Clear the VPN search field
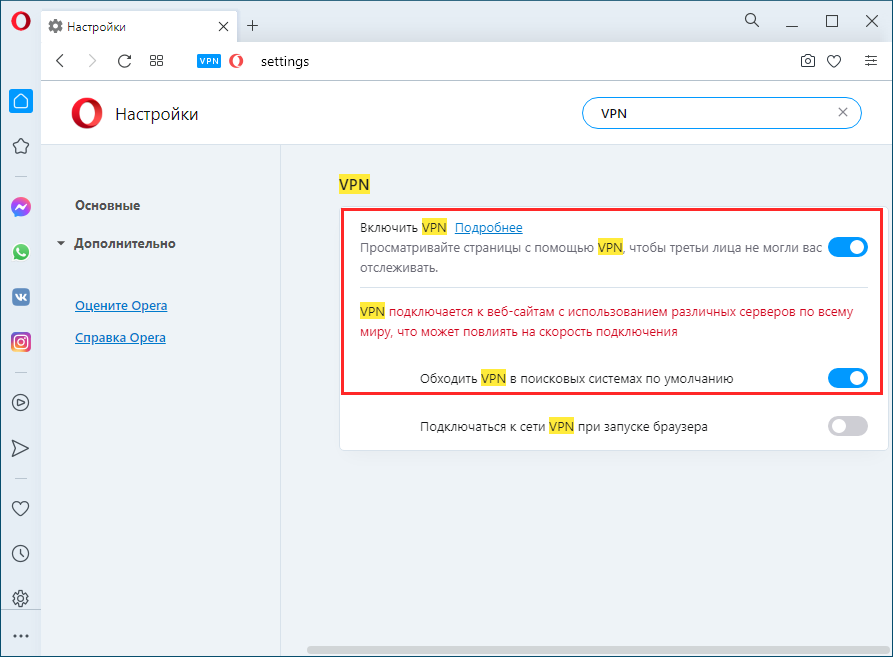Viewport: 893px width, 657px height. tap(843, 113)
